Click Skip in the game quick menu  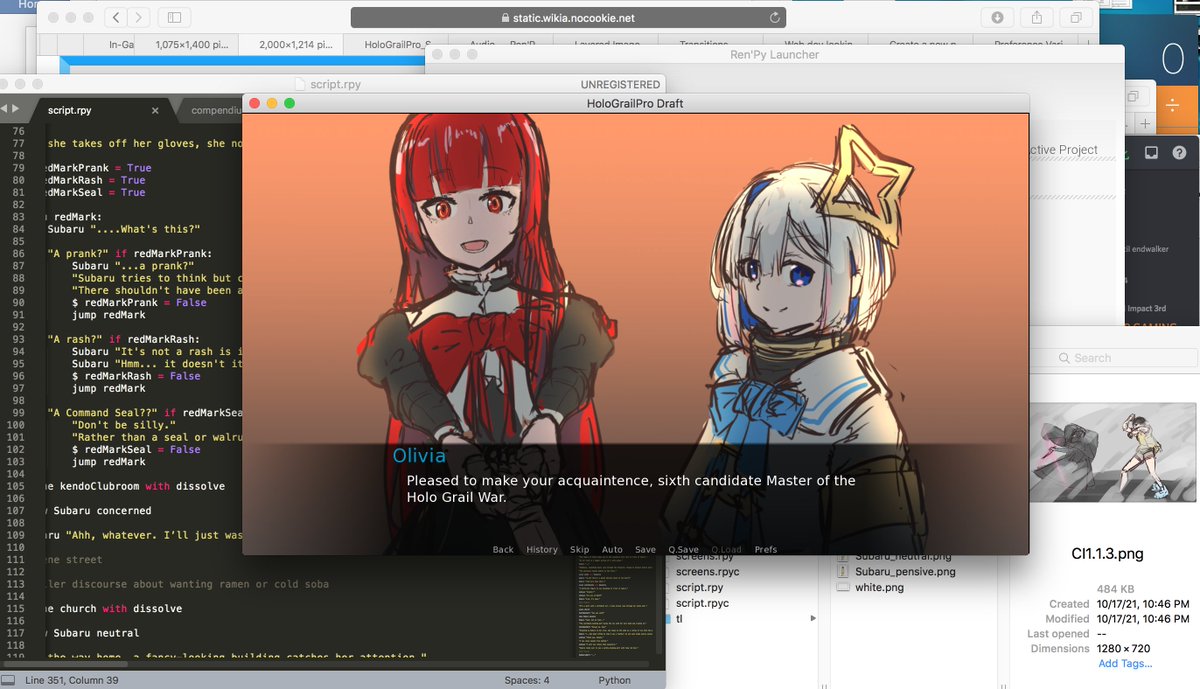coord(580,549)
